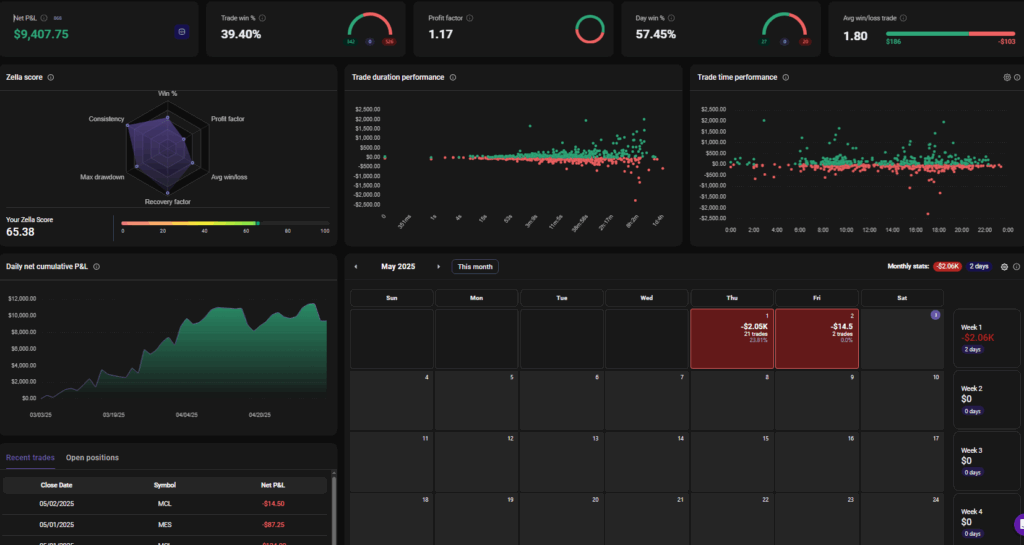Click the Profit factor ring chart
Screen dimensions: 1024x545
click(x=590, y=29)
